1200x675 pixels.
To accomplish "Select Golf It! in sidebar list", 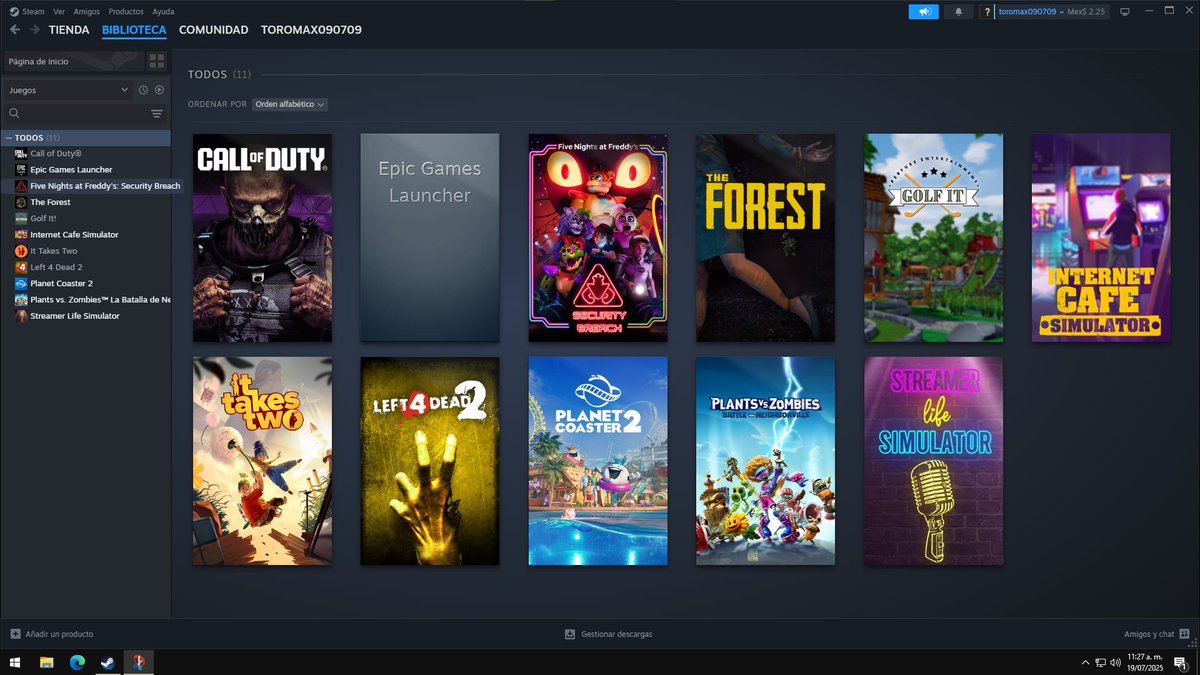I will click(x=43, y=218).
